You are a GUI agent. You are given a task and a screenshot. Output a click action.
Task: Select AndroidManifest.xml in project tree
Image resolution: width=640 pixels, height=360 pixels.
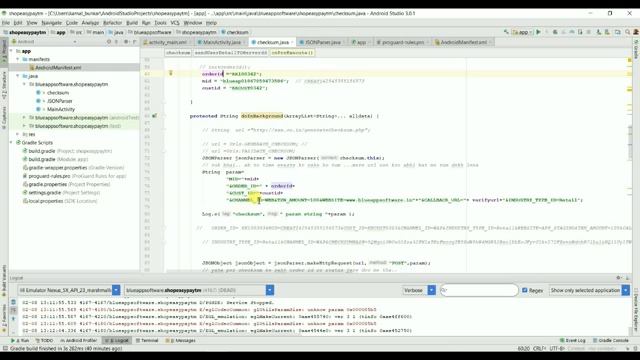click(x=58, y=68)
